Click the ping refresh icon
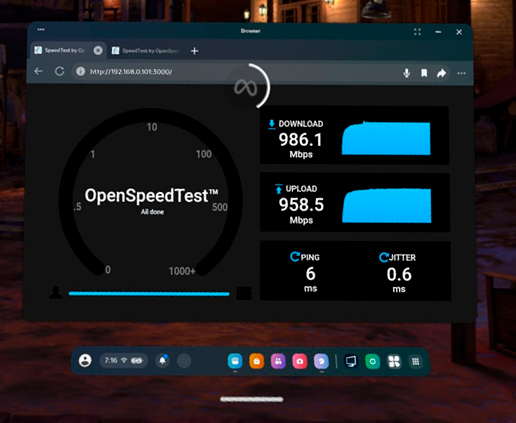The width and height of the screenshot is (516, 423). coord(294,257)
